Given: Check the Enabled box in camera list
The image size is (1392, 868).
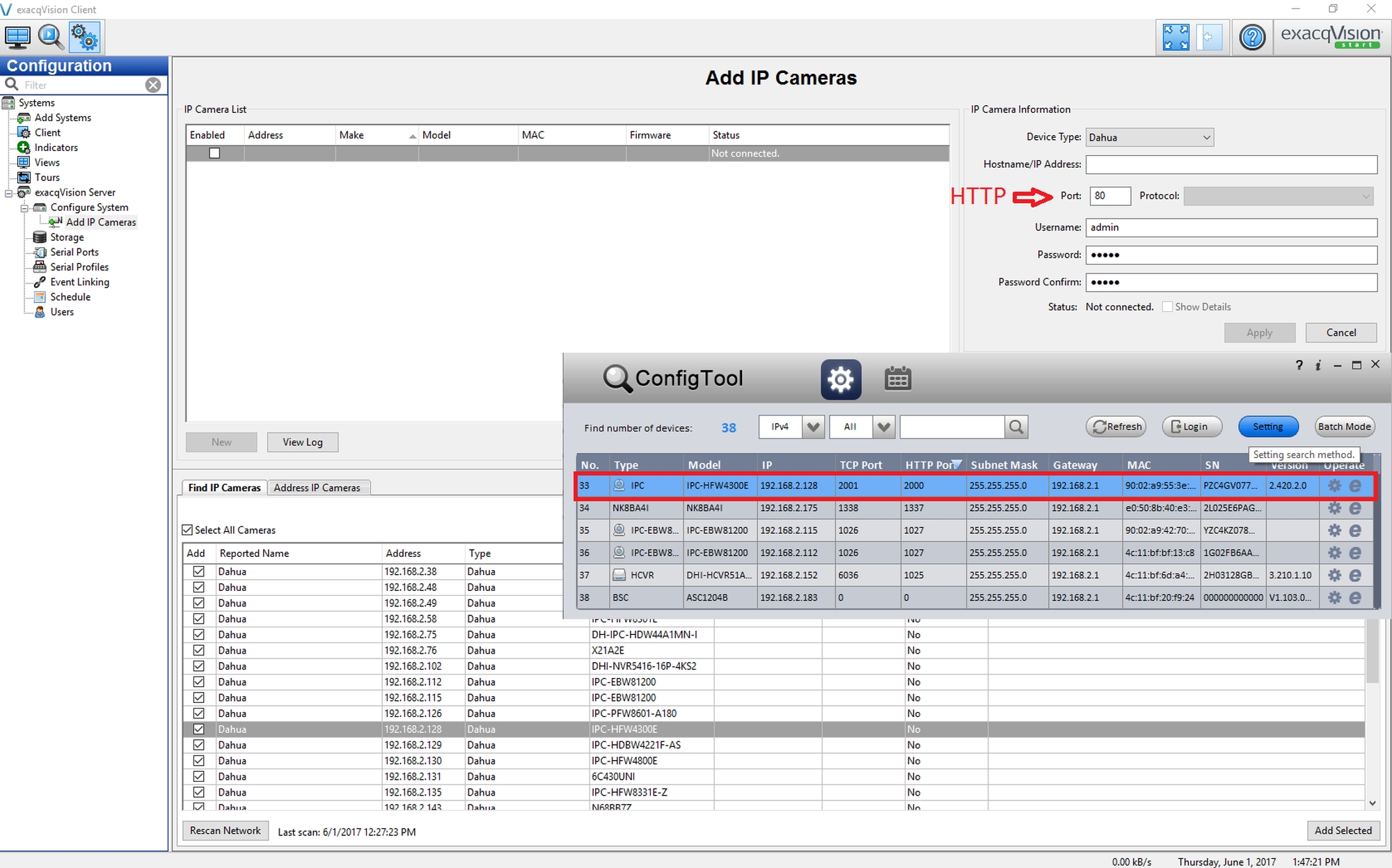Looking at the screenshot, I should tap(214, 153).
